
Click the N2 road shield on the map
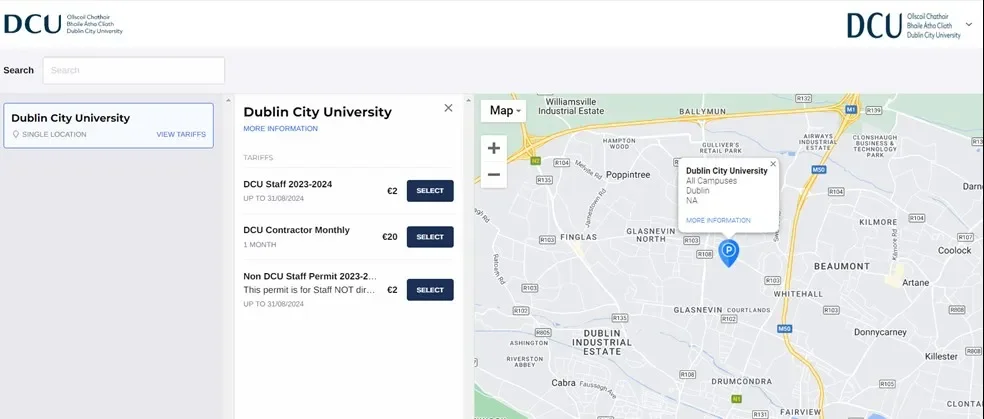[535, 161]
